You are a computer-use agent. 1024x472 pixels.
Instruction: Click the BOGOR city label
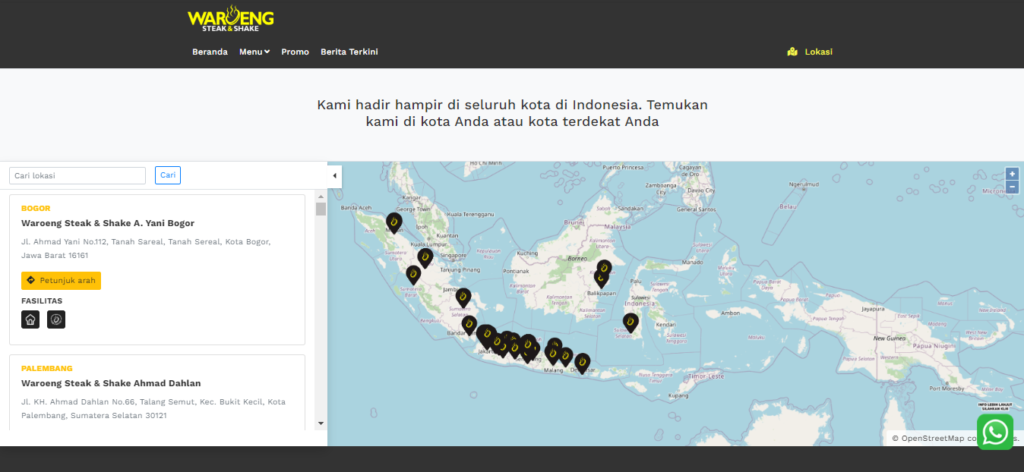(36, 208)
